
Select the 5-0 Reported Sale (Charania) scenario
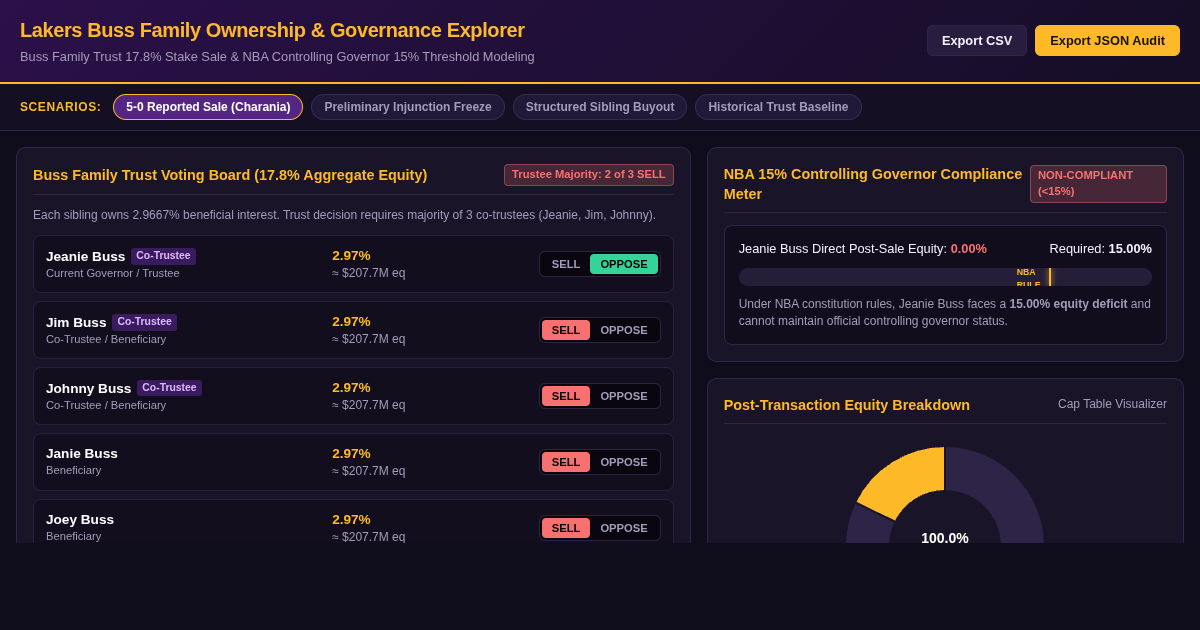[208, 107]
